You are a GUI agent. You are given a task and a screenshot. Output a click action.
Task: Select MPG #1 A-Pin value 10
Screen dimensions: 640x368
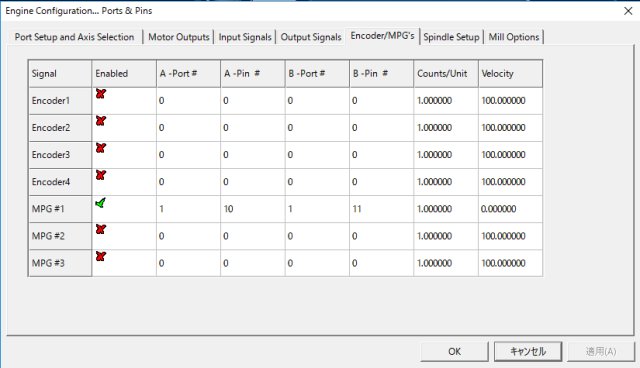click(x=253, y=209)
